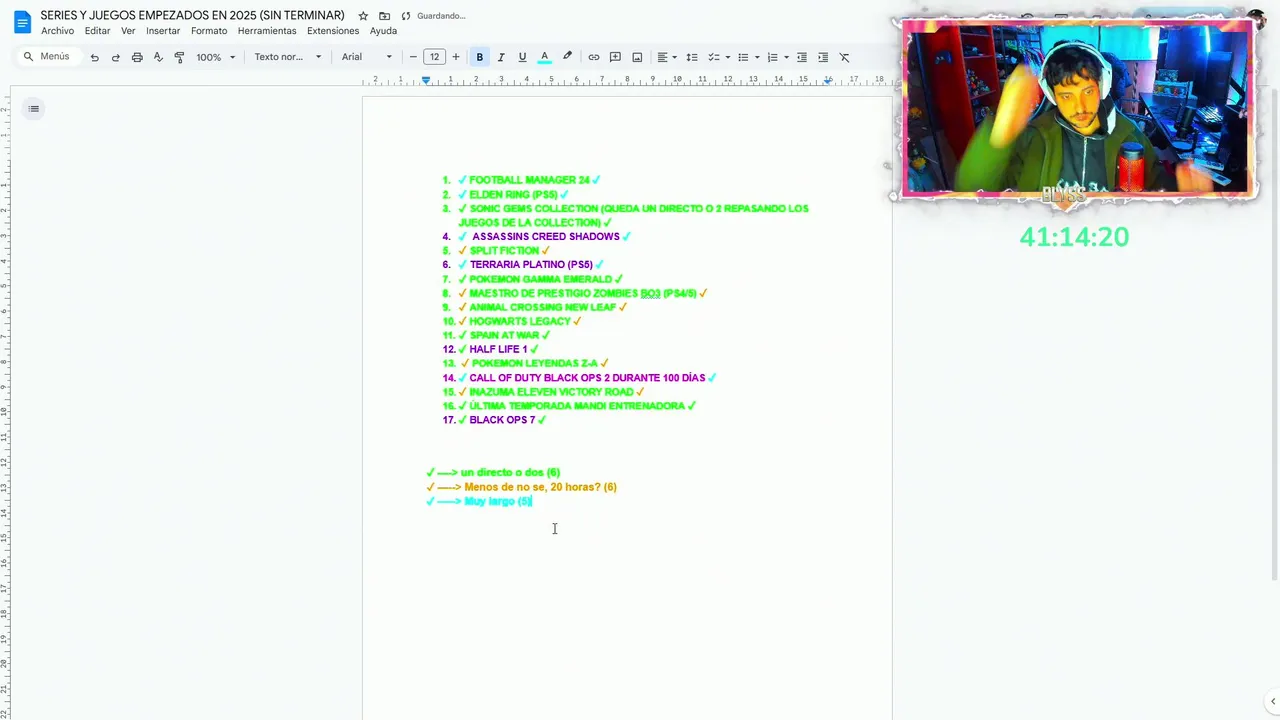Click list item BLACK OPS 7
1280x720 pixels.
coord(502,420)
